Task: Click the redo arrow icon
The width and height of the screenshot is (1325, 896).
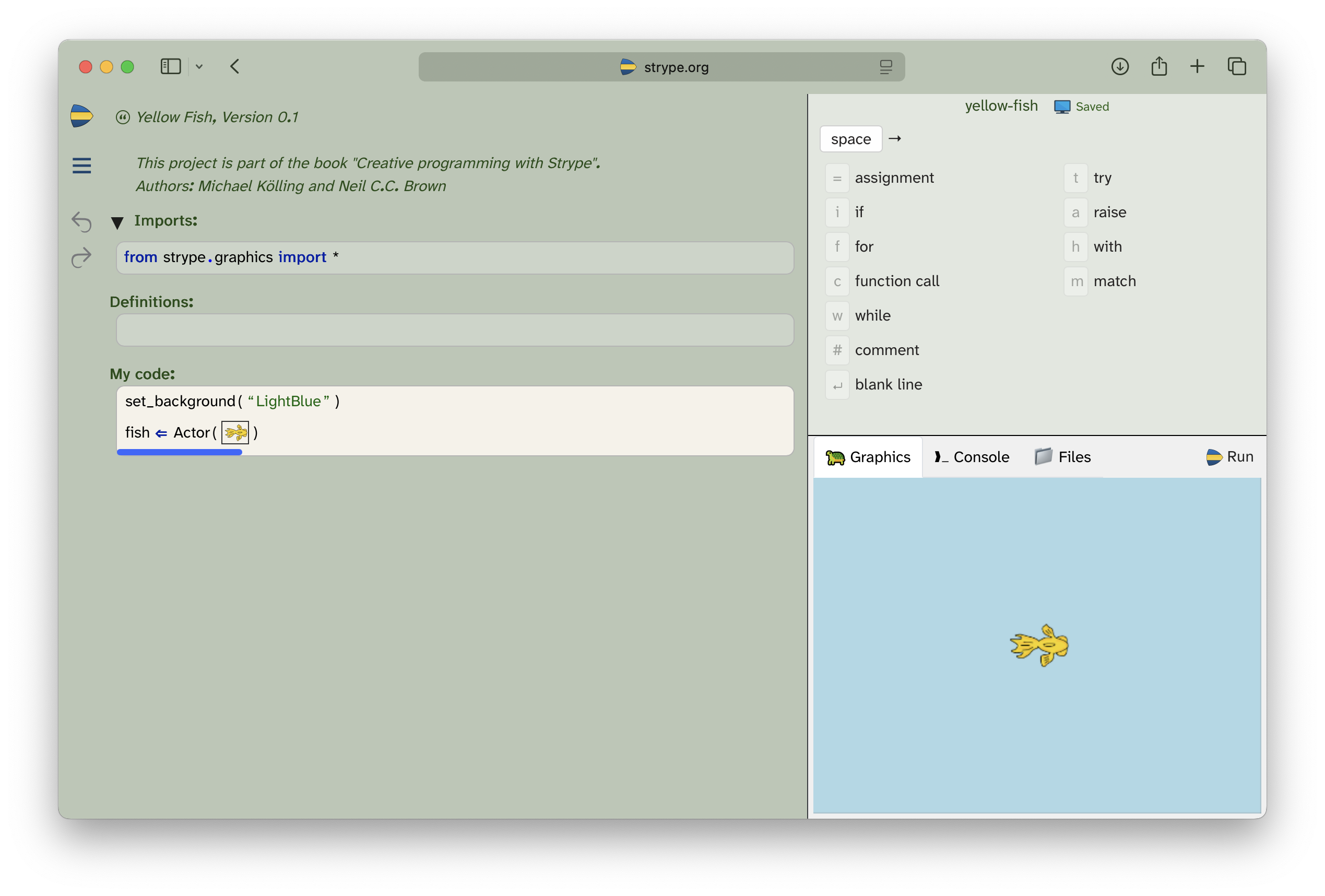Action: [x=81, y=257]
